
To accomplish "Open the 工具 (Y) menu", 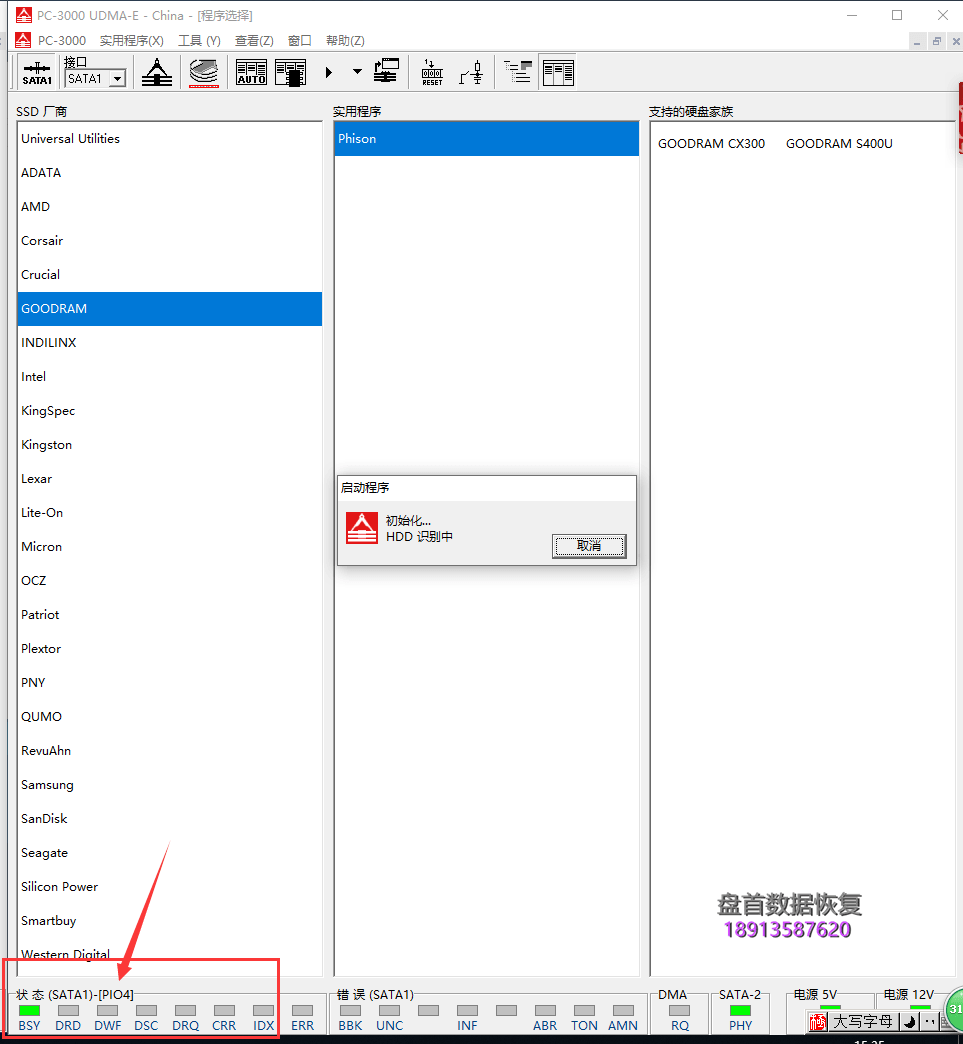I will click(x=199, y=41).
